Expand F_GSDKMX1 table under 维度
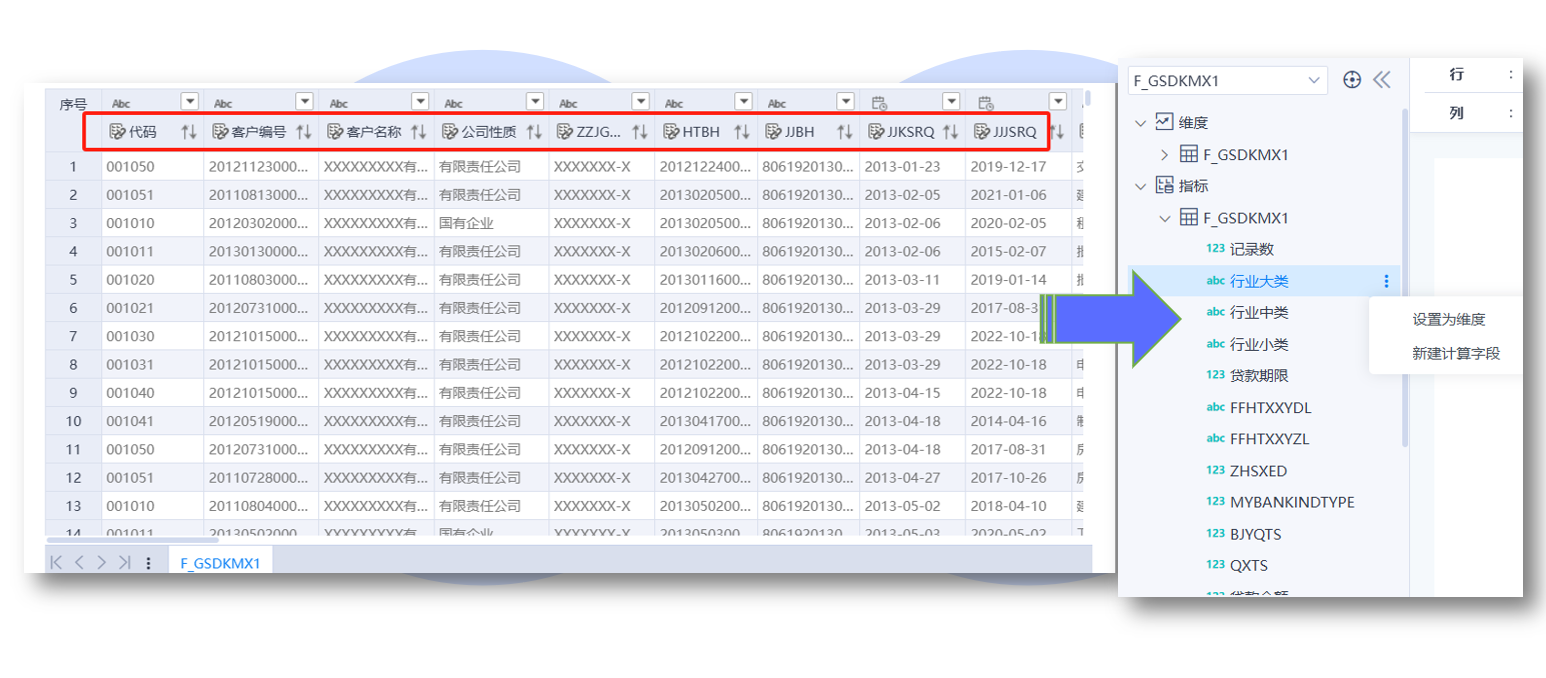1546x678 pixels. click(1164, 154)
